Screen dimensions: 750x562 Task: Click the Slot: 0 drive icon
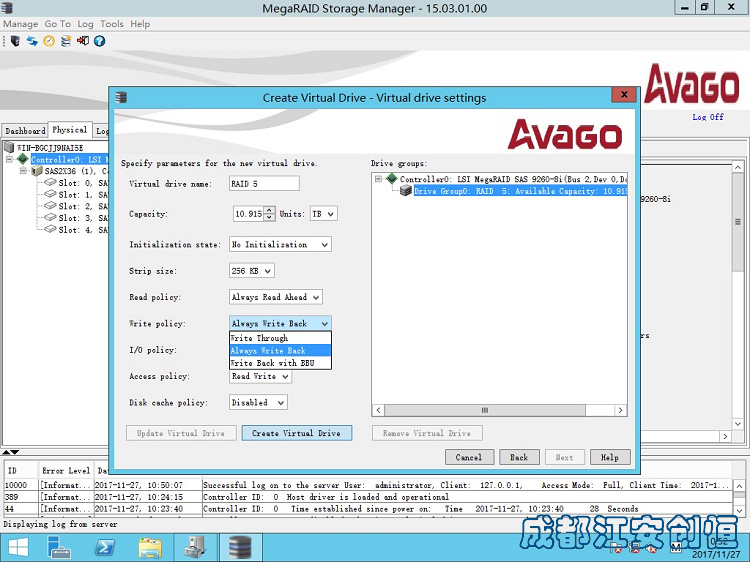point(50,183)
